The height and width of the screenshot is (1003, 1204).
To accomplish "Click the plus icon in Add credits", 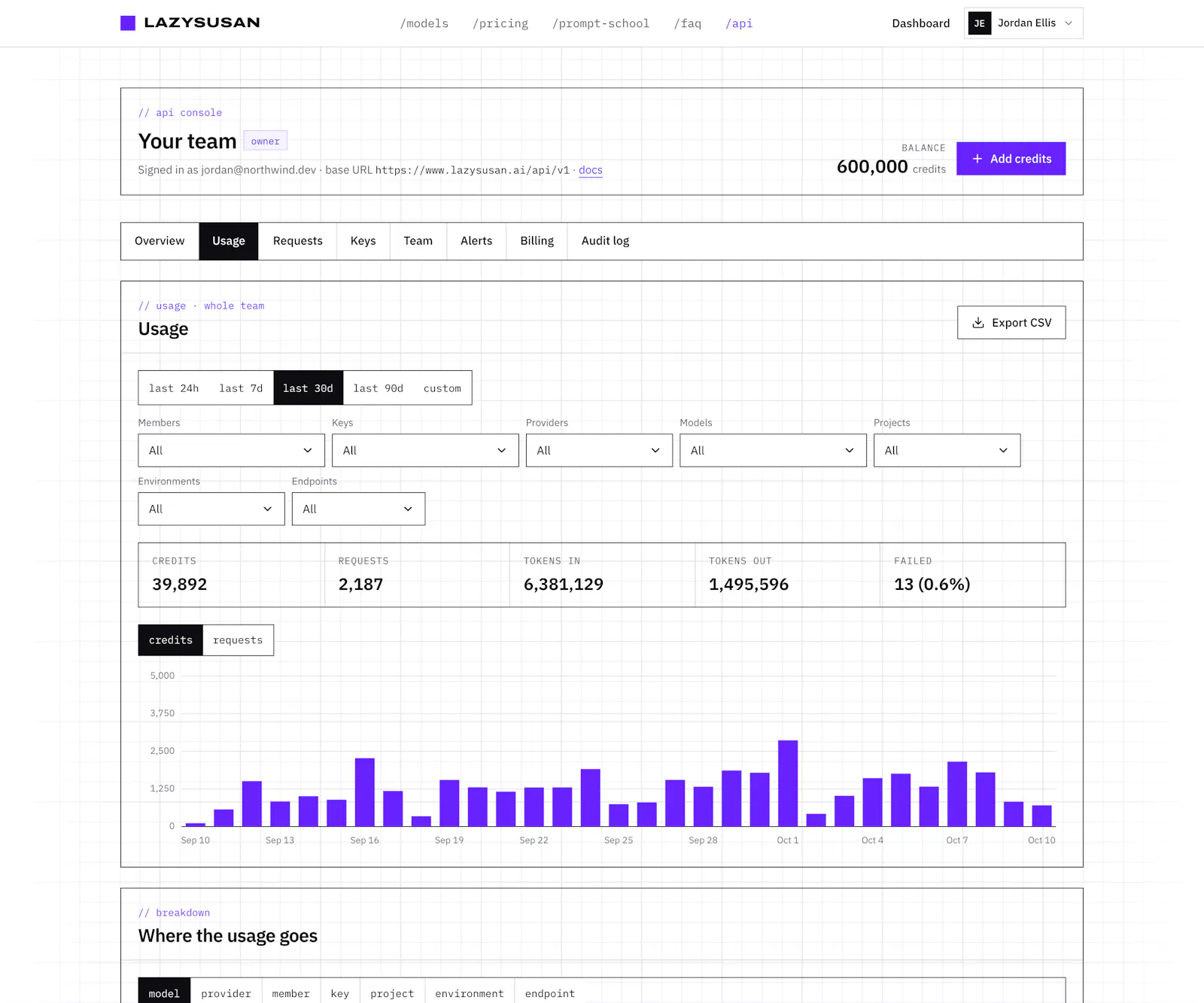I will pos(977,159).
